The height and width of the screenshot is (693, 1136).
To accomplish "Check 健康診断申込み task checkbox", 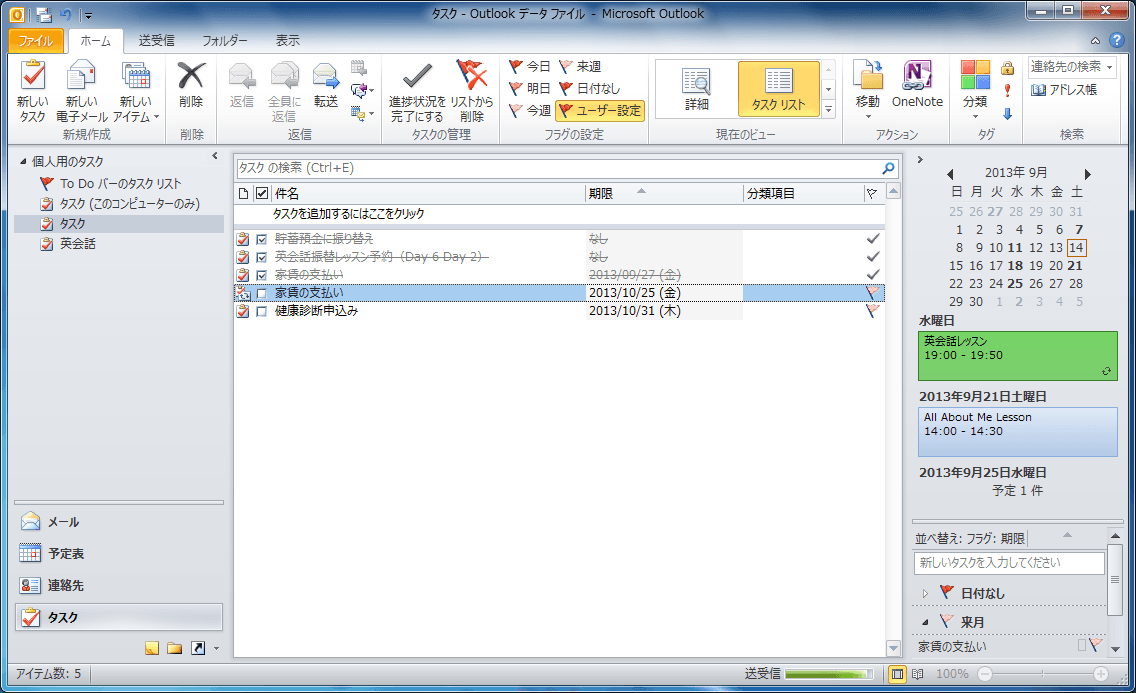I will [x=262, y=311].
